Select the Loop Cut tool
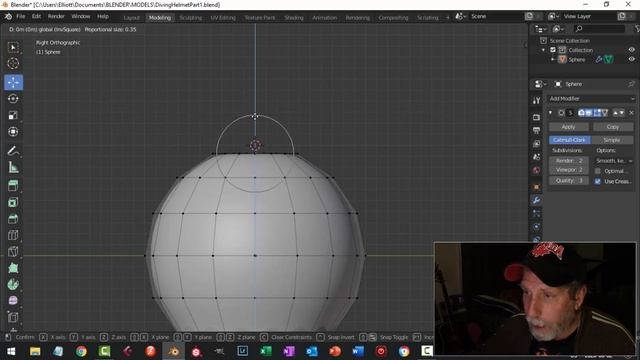The image size is (640, 360). click(13, 235)
